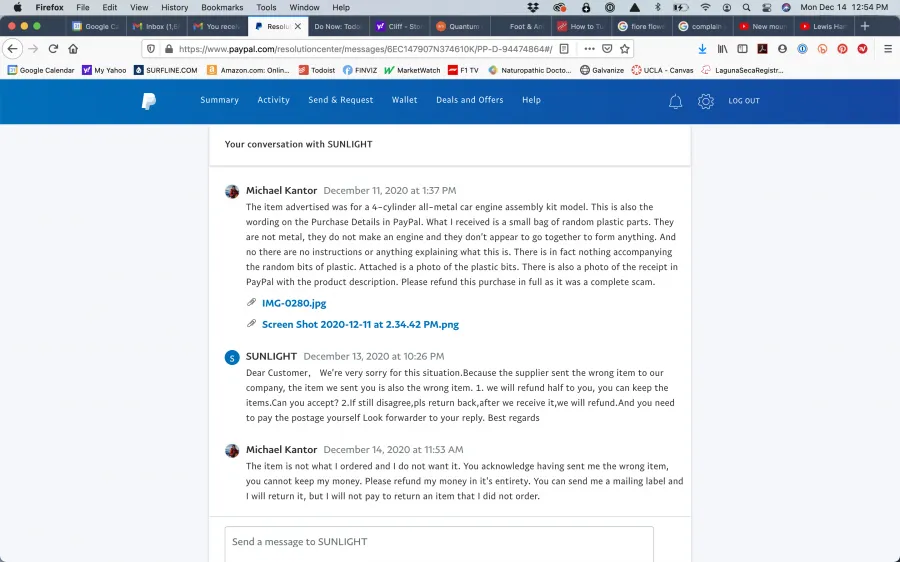This screenshot has width=900, height=562.
Task: Open Google Calendar bookmark
Action: point(41,70)
